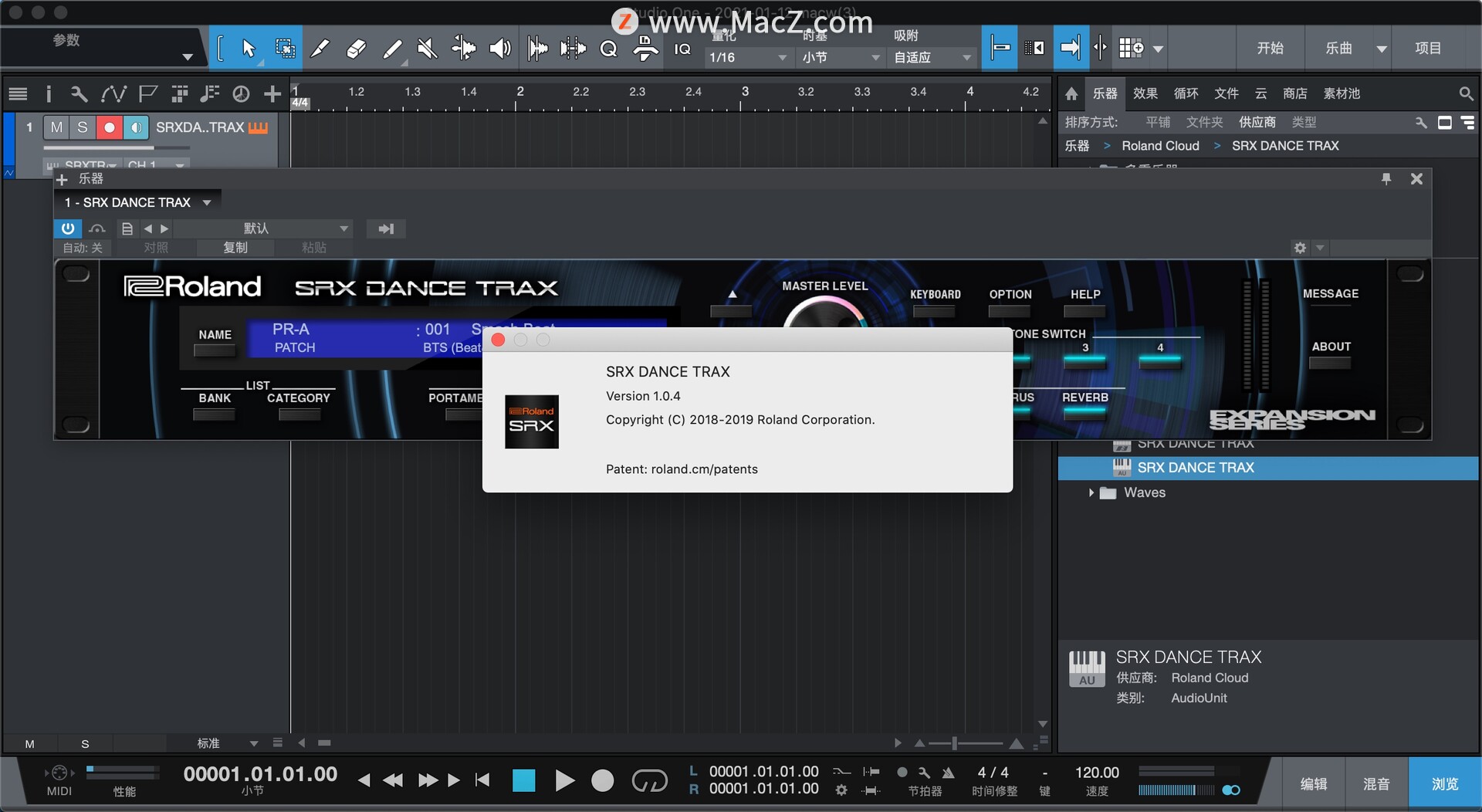Image resolution: width=1482 pixels, height=812 pixels.
Task: Select the Eraser tool
Action: click(356, 49)
